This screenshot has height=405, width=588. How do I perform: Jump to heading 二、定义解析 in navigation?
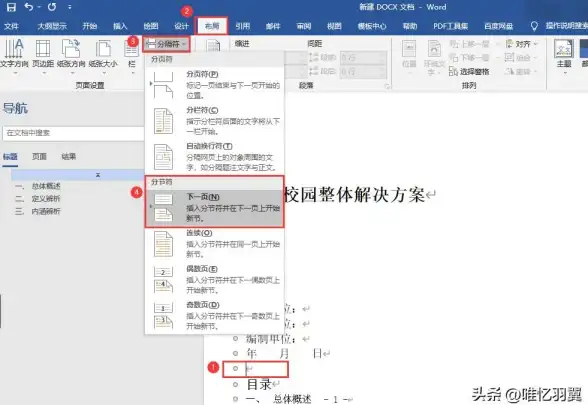[38, 199]
